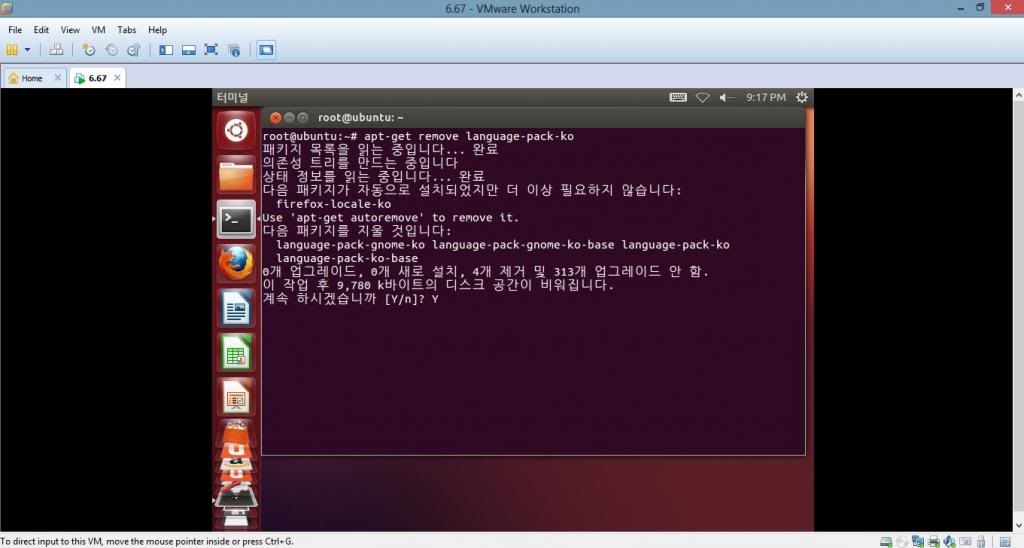This screenshot has height=548, width=1024.
Task: Click the scroll up arrow on VM view
Action: 1018,95
